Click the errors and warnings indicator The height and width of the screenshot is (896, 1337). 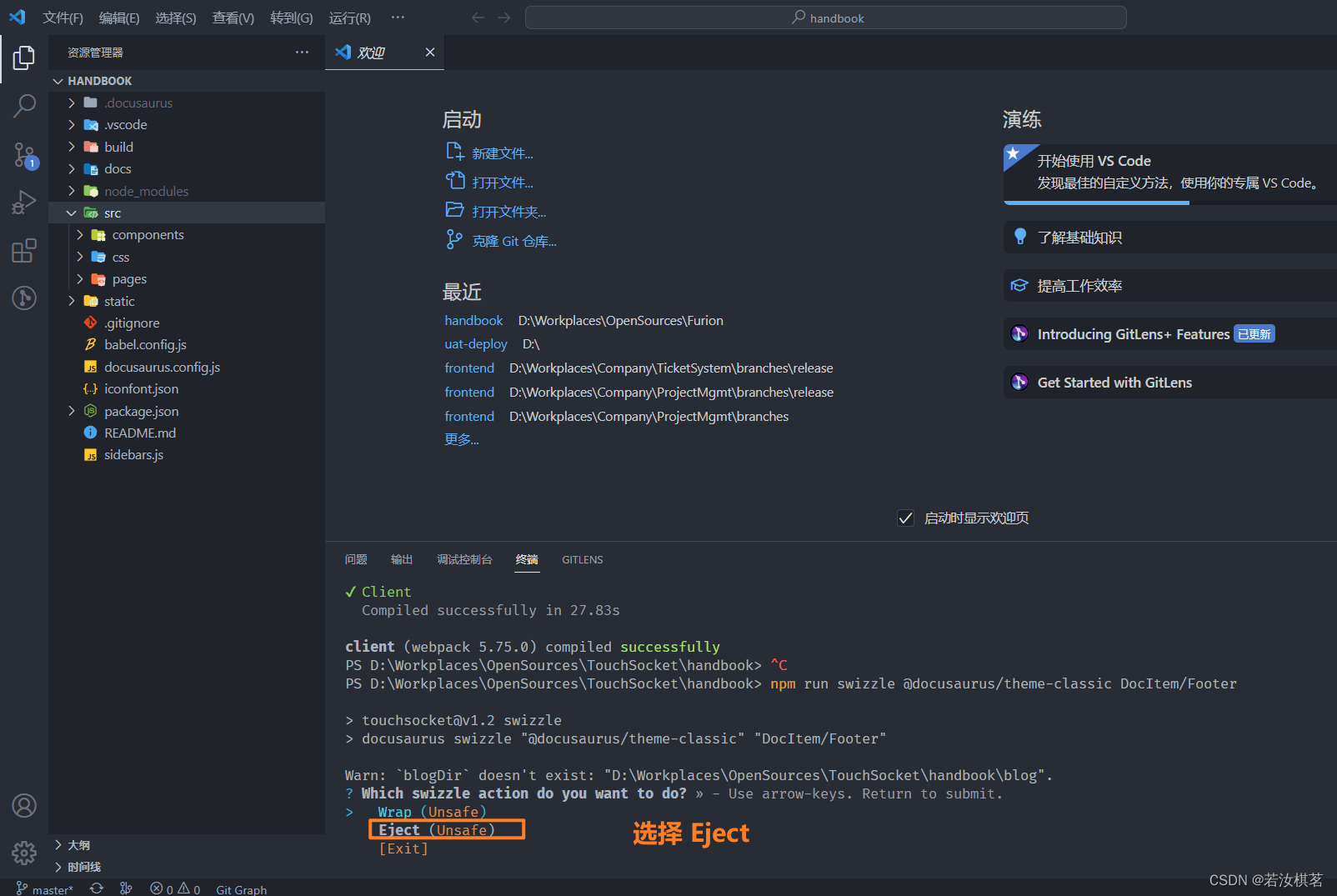pos(173,888)
